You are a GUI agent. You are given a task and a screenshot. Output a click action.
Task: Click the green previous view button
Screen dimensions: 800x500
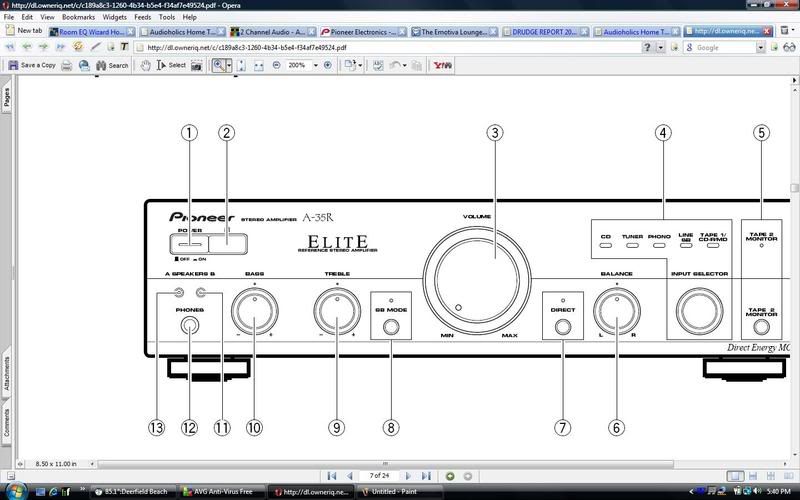pyautogui.click(x=450, y=476)
